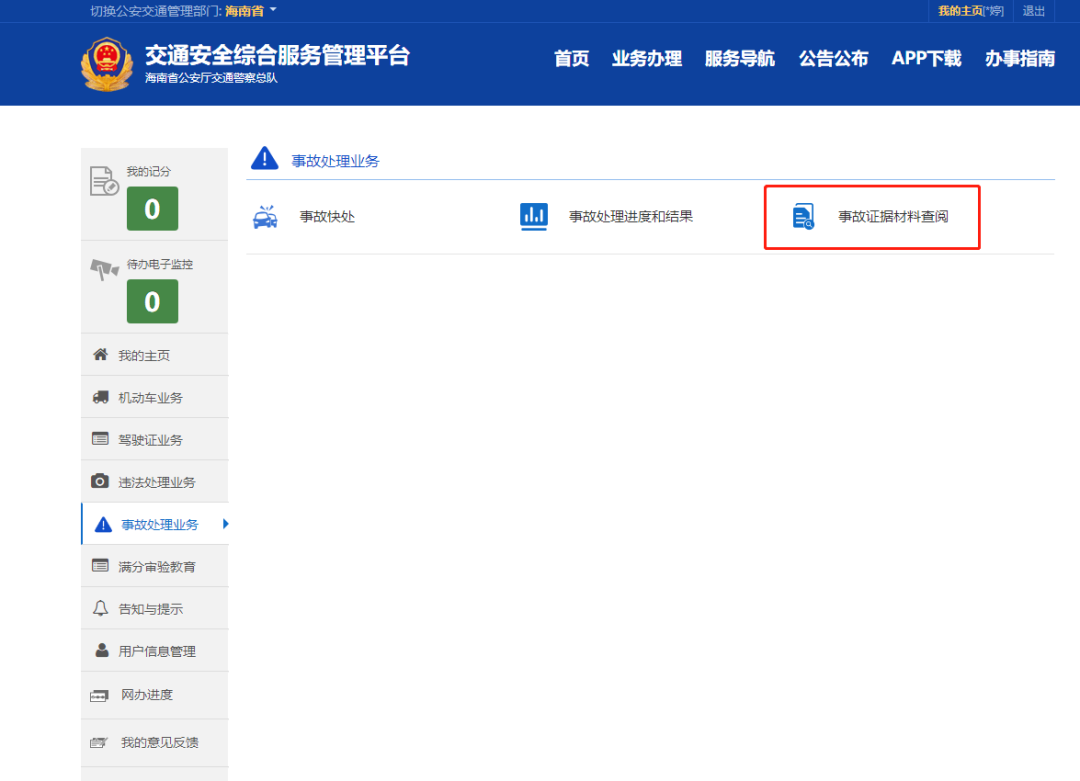Click the green 0 counter under 我的记分
The width and height of the screenshot is (1080, 781).
[152, 209]
